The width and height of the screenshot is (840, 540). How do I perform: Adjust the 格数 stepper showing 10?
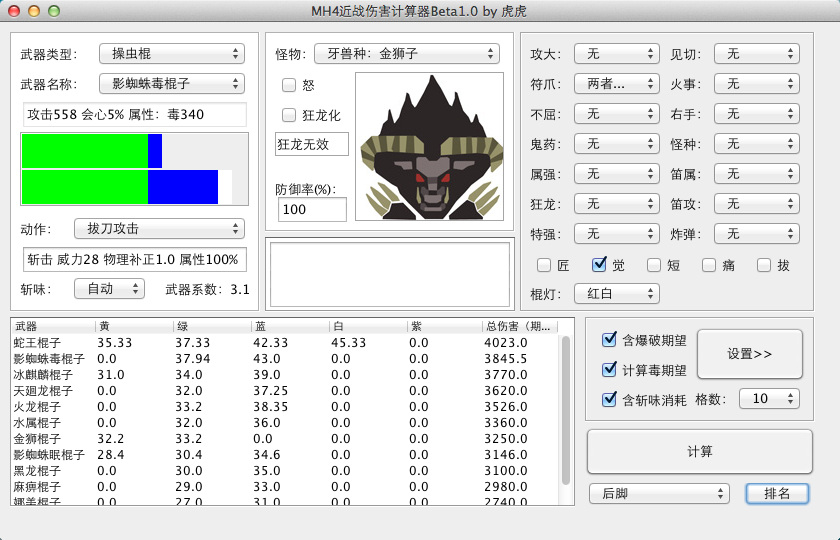tap(769, 399)
